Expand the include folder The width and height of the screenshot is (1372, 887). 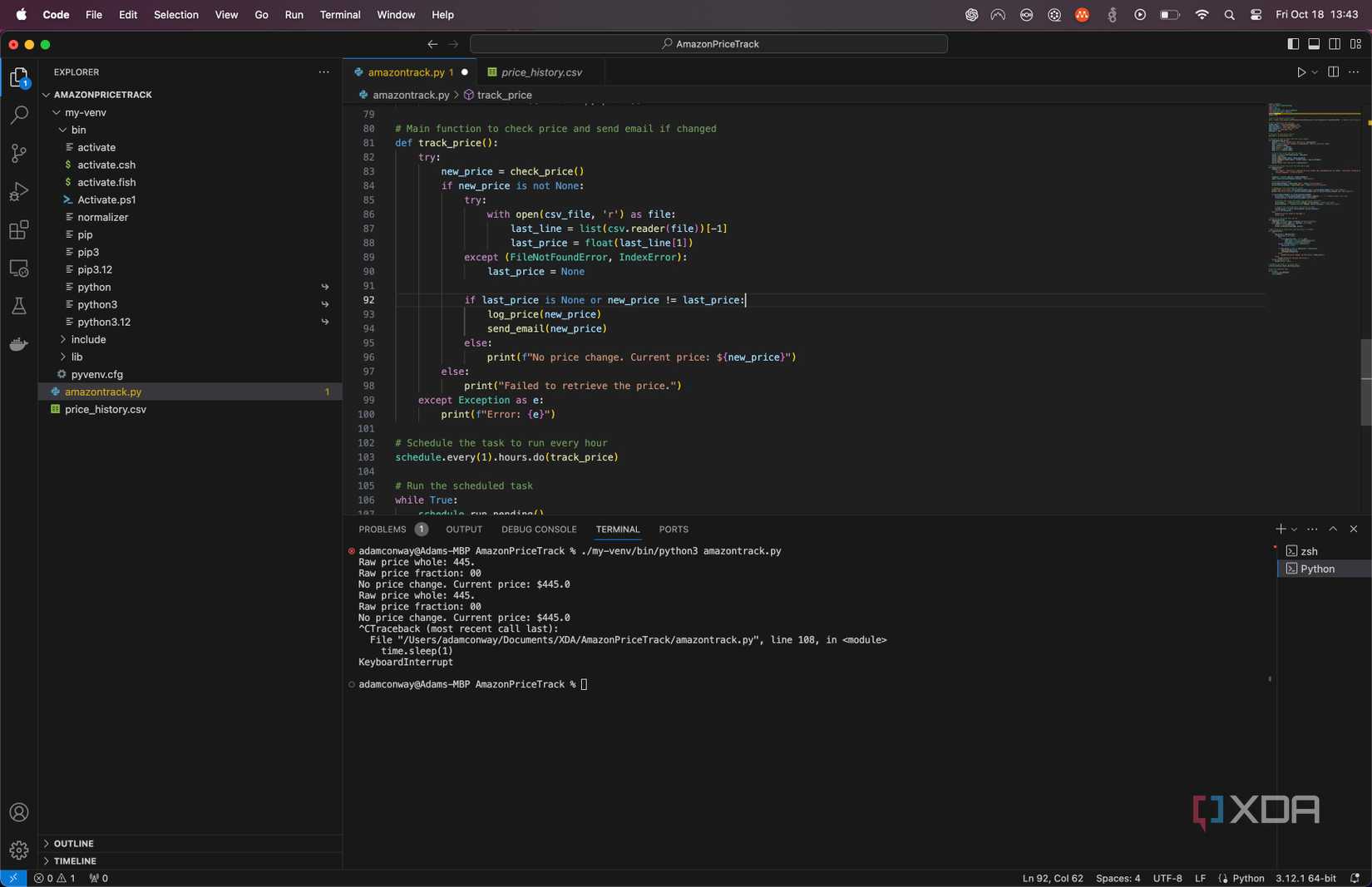[x=62, y=339]
